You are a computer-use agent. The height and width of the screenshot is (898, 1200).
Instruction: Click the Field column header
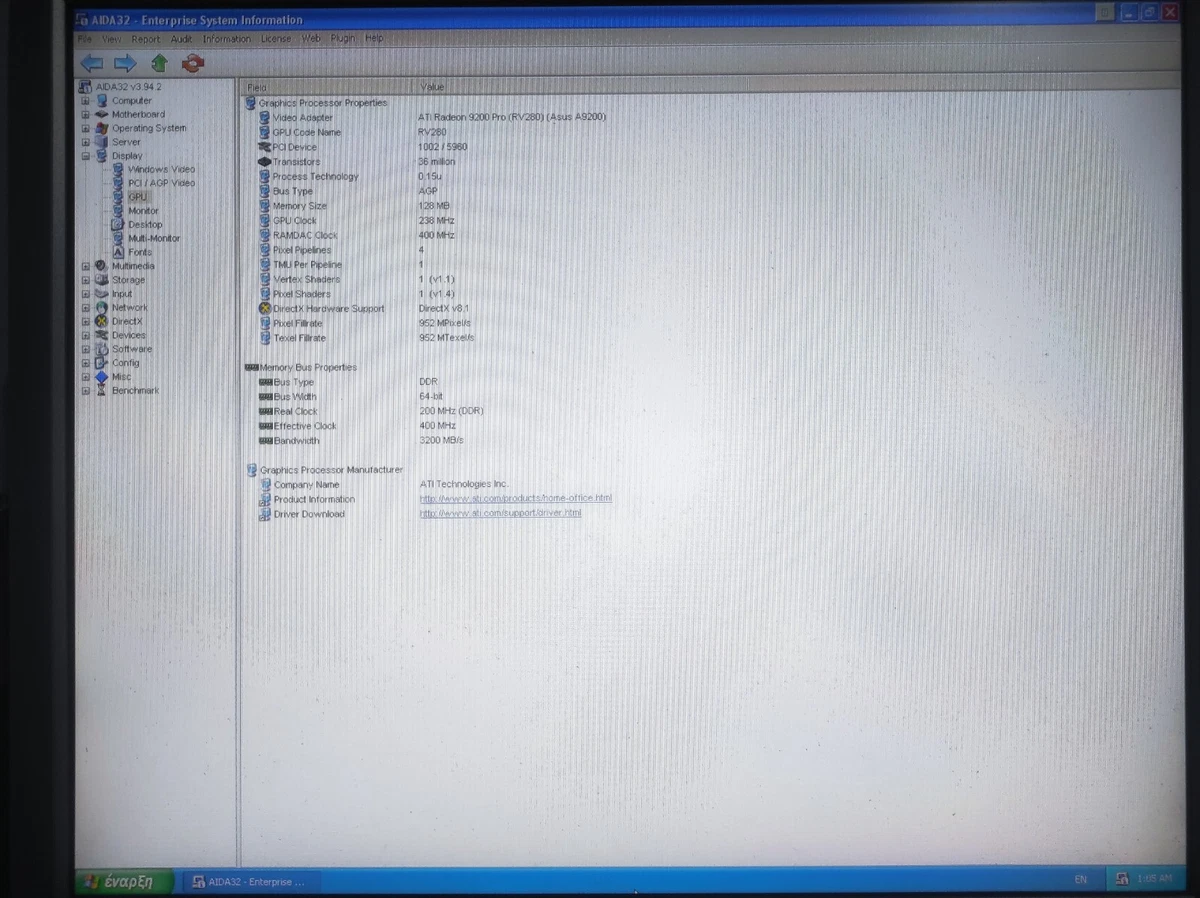pyautogui.click(x=328, y=87)
